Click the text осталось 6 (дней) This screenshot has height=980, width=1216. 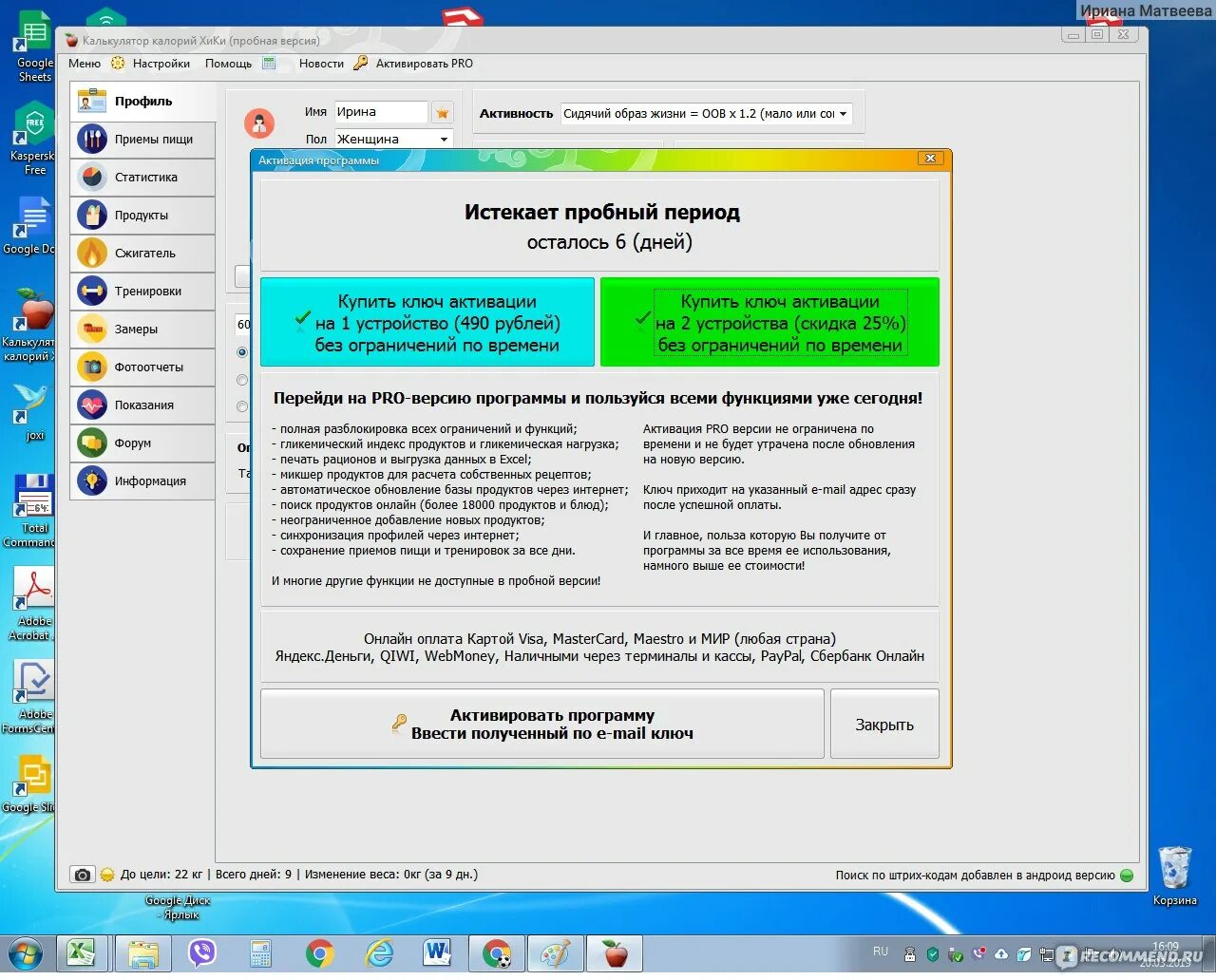[610, 242]
